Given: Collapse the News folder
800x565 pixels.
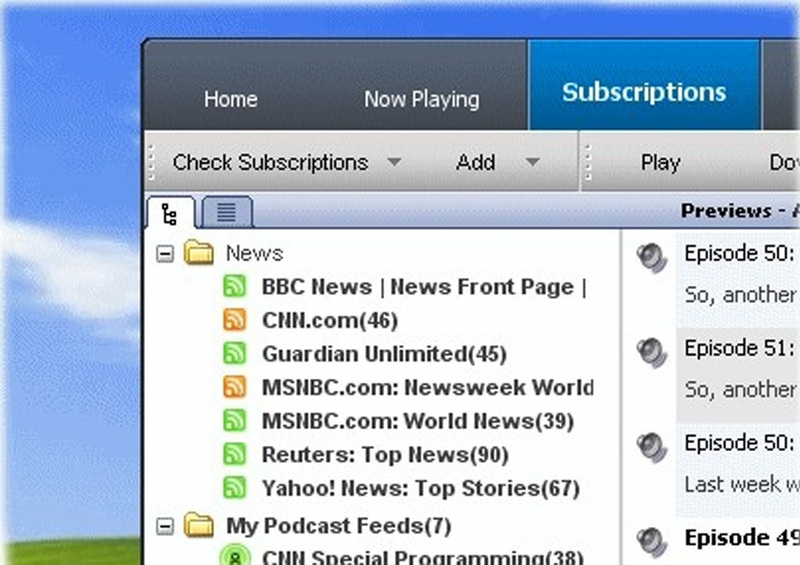Looking at the screenshot, I should point(165,254).
